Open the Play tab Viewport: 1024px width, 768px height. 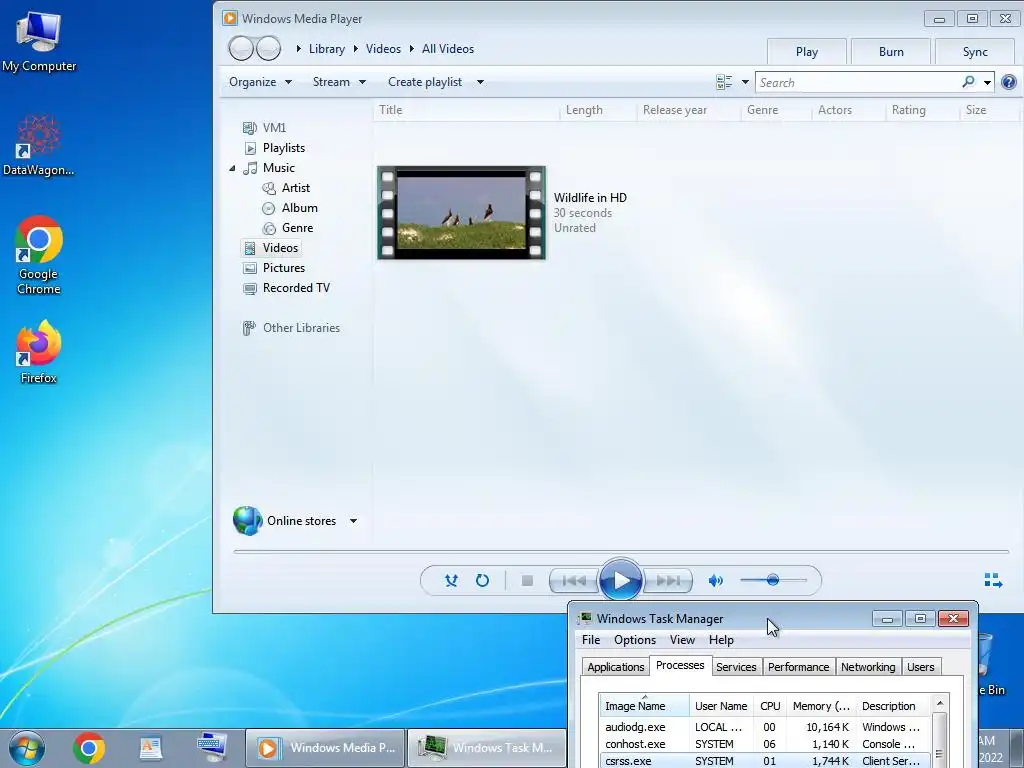click(807, 52)
